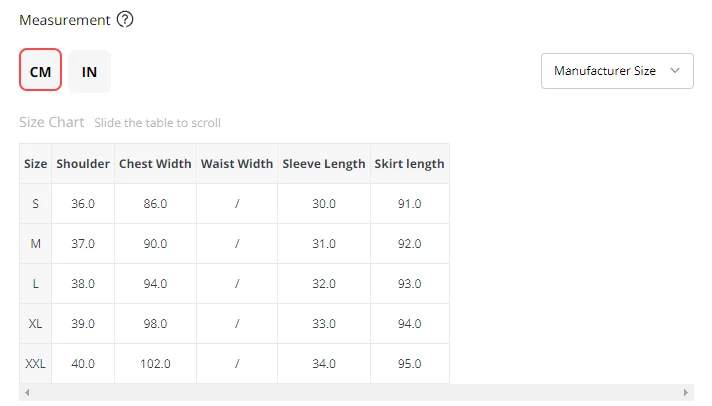Select the XXL size row label
Screen dimensions: 712x406
click(x=35, y=364)
